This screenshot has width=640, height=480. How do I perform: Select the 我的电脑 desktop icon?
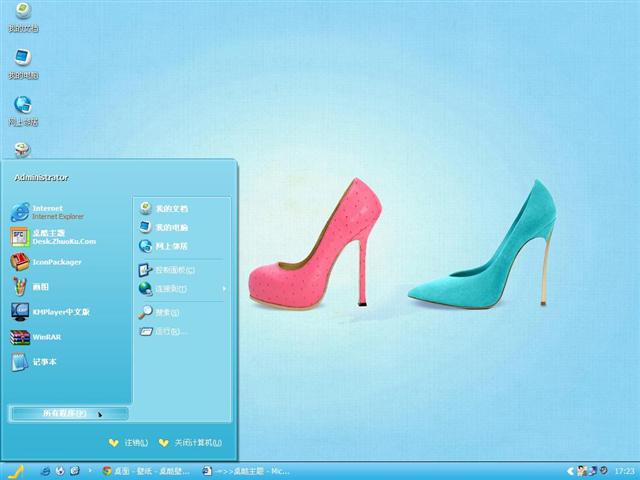pyautogui.click(x=23, y=64)
